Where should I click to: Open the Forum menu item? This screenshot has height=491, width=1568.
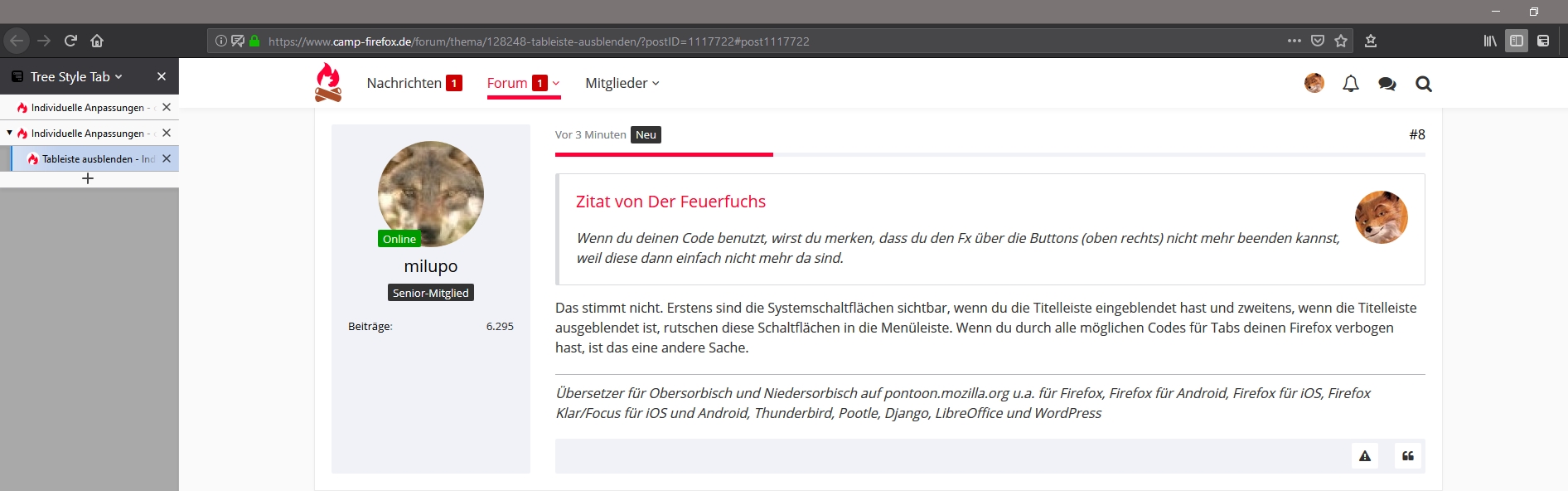click(507, 83)
